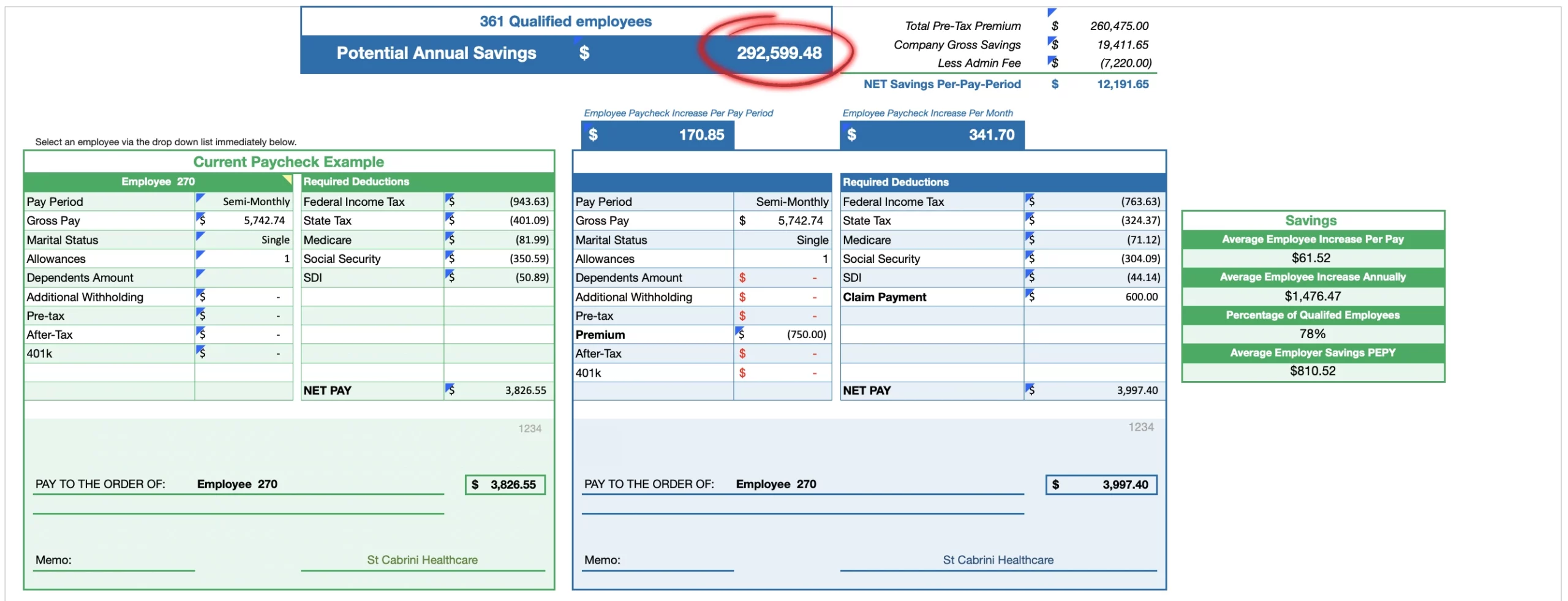Select the Average Employee Increase Annually value
The width and height of the screenshot is (1568, 601).
1313,297
